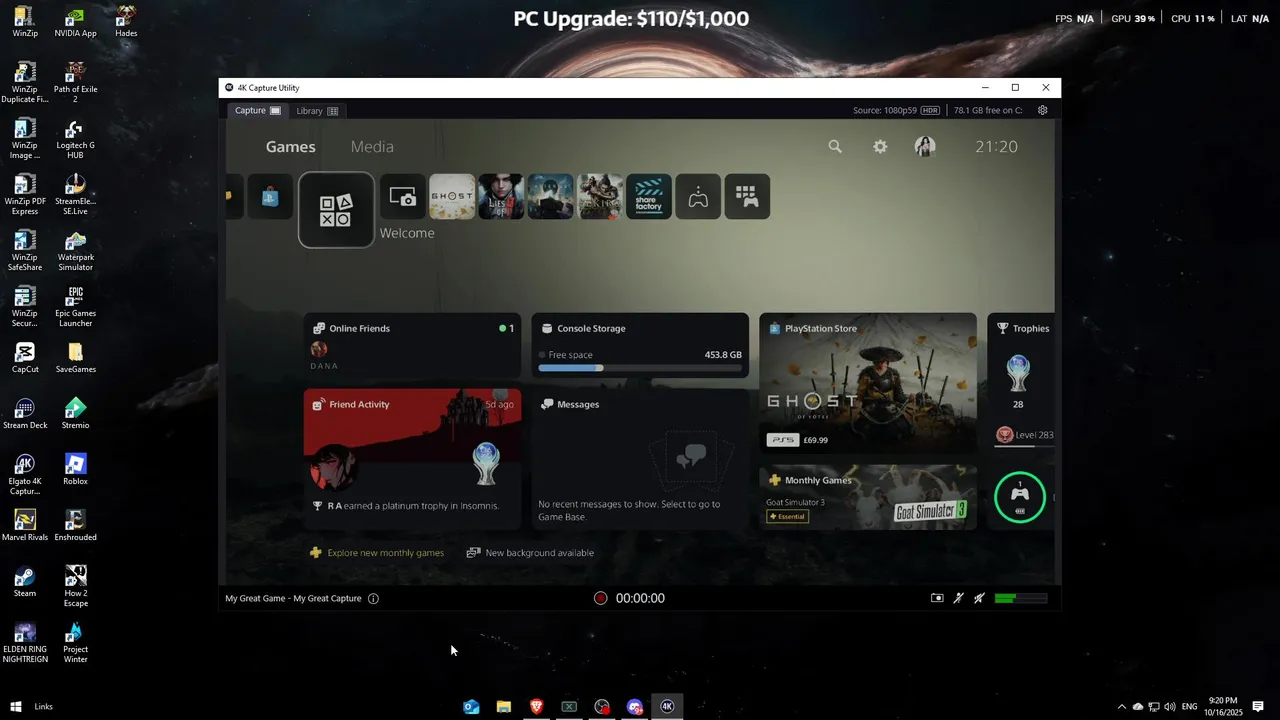1280x720 pixels.
Task: Open the Messages card
Action: [640, 459]
